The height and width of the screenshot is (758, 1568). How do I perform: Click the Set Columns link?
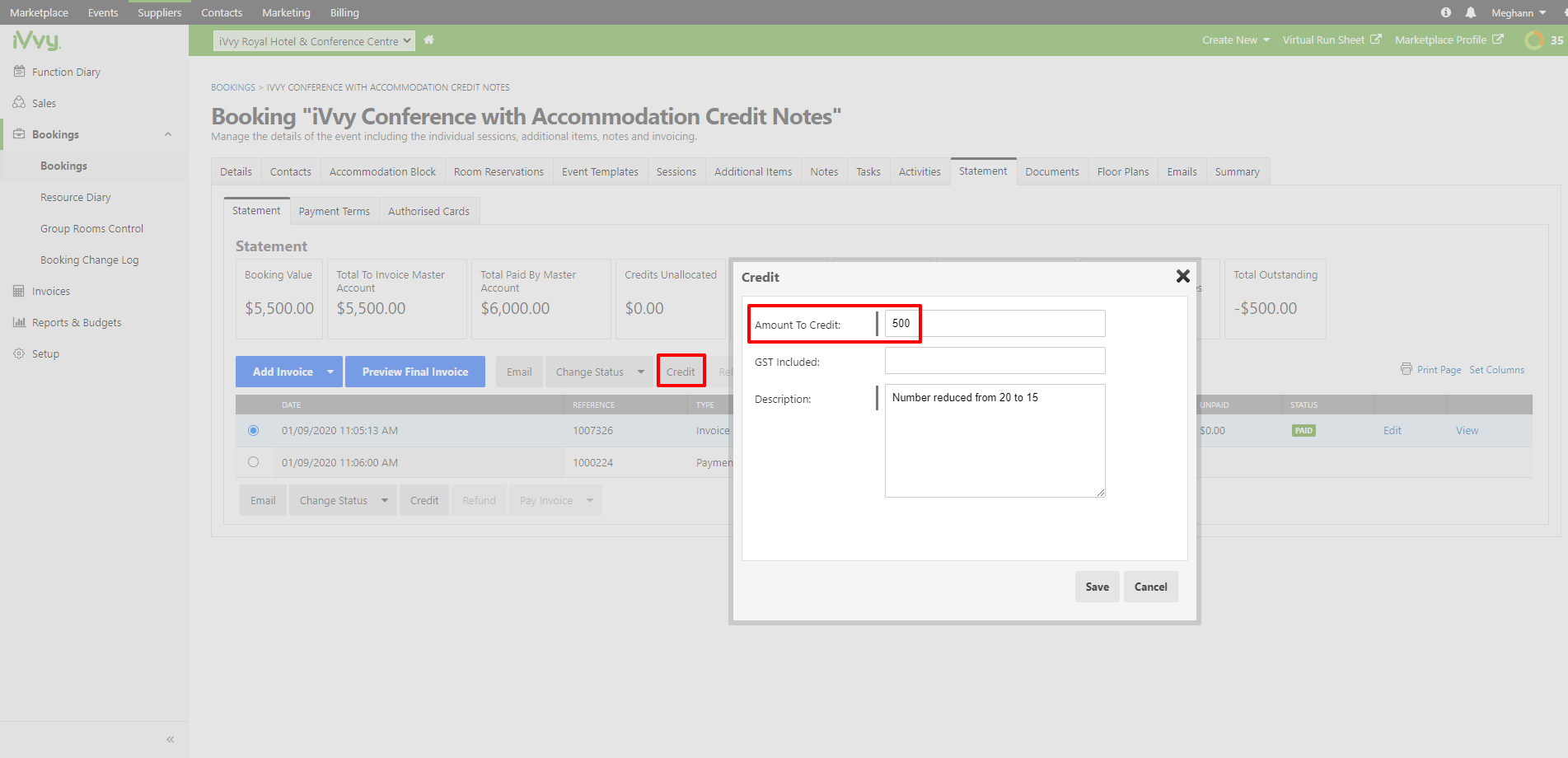coord(1496,370)
